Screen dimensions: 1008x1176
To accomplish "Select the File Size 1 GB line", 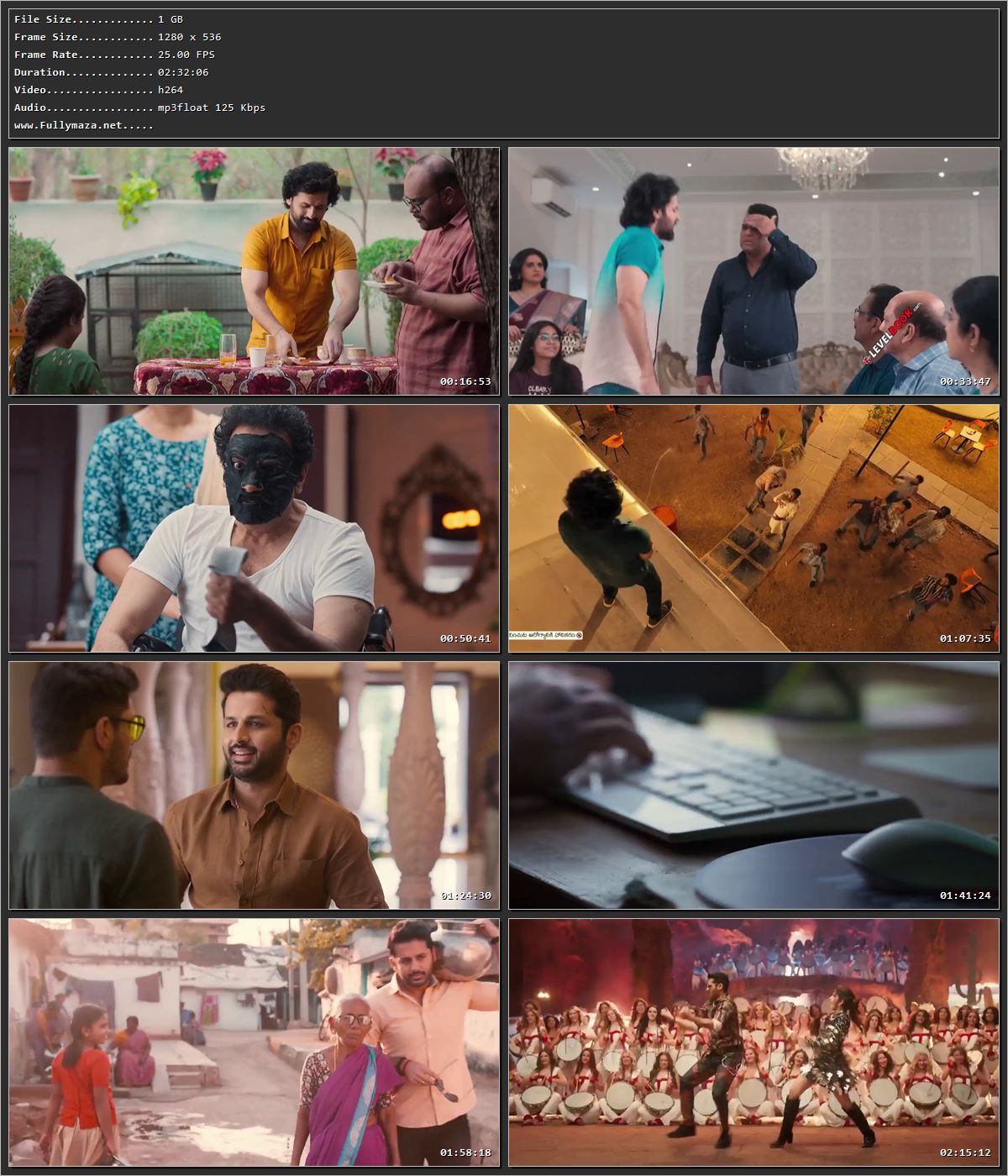I will coord(98,19).
